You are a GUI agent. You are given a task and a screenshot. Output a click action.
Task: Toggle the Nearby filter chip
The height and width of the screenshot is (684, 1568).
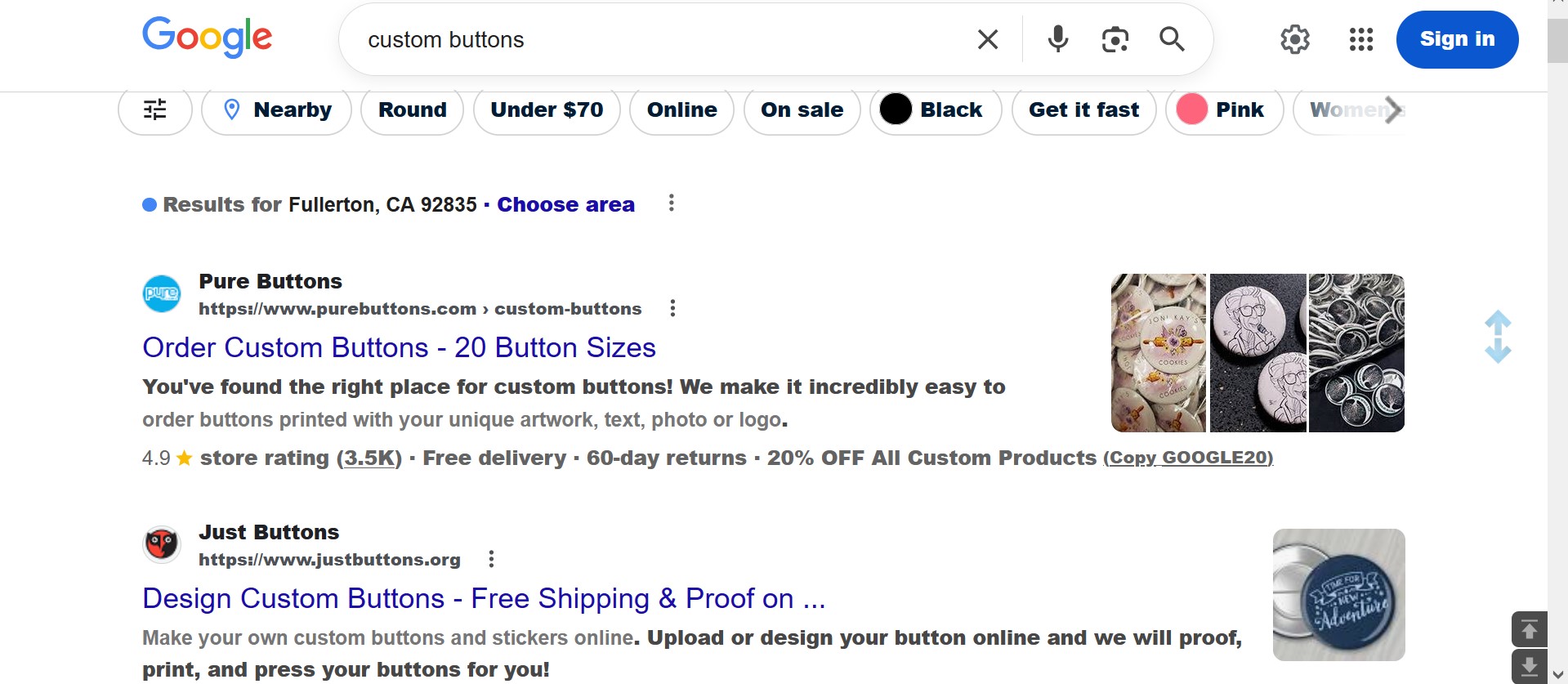pyautogui.click(x=276, y=110)
